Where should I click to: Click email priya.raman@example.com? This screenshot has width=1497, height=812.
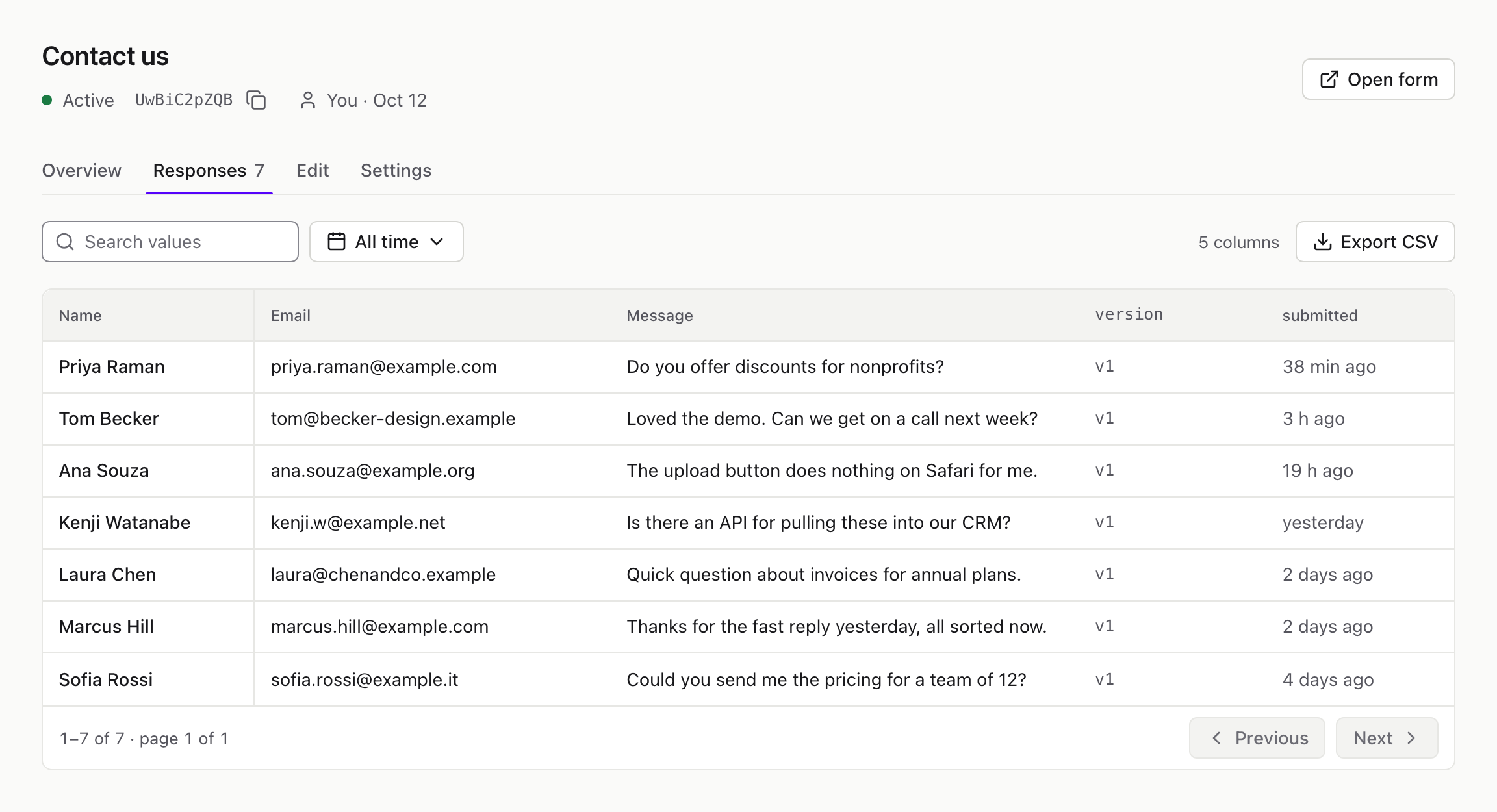[383, 367]
